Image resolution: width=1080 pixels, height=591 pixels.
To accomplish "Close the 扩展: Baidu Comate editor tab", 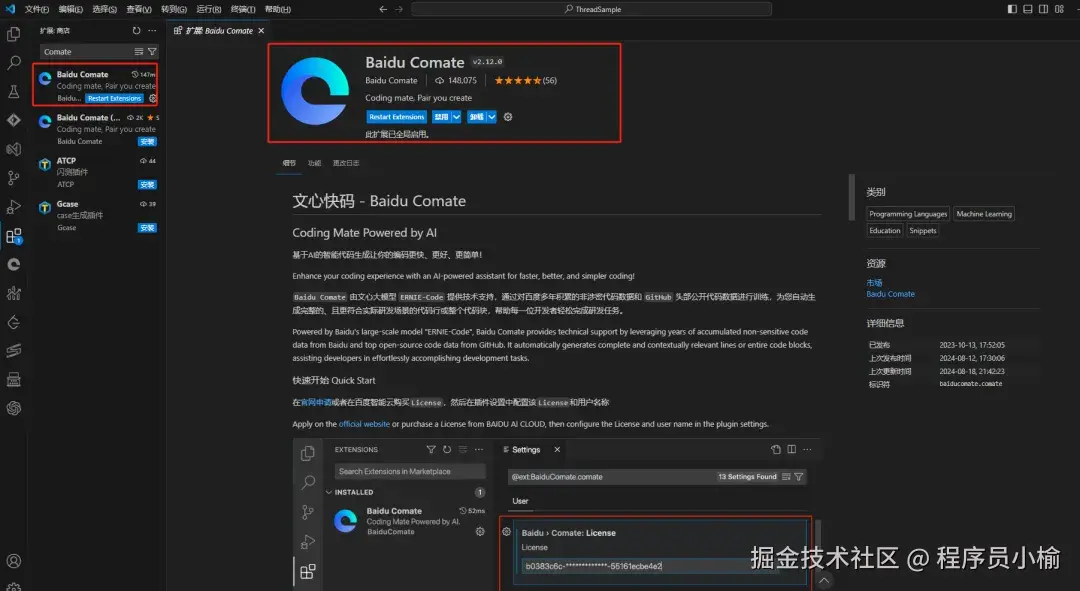I will (x=261, y=30).
